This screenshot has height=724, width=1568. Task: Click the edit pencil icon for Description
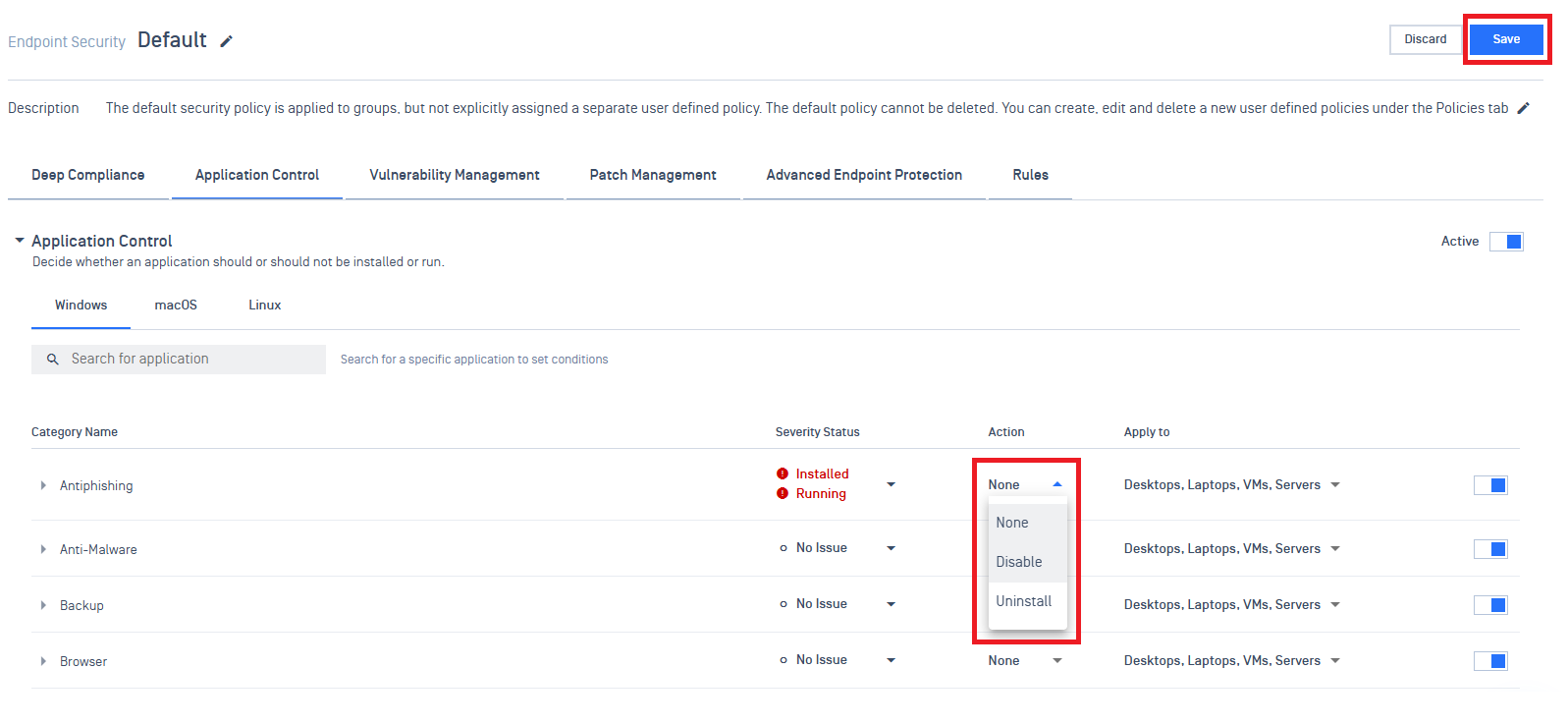click(x=1523, y=108)
